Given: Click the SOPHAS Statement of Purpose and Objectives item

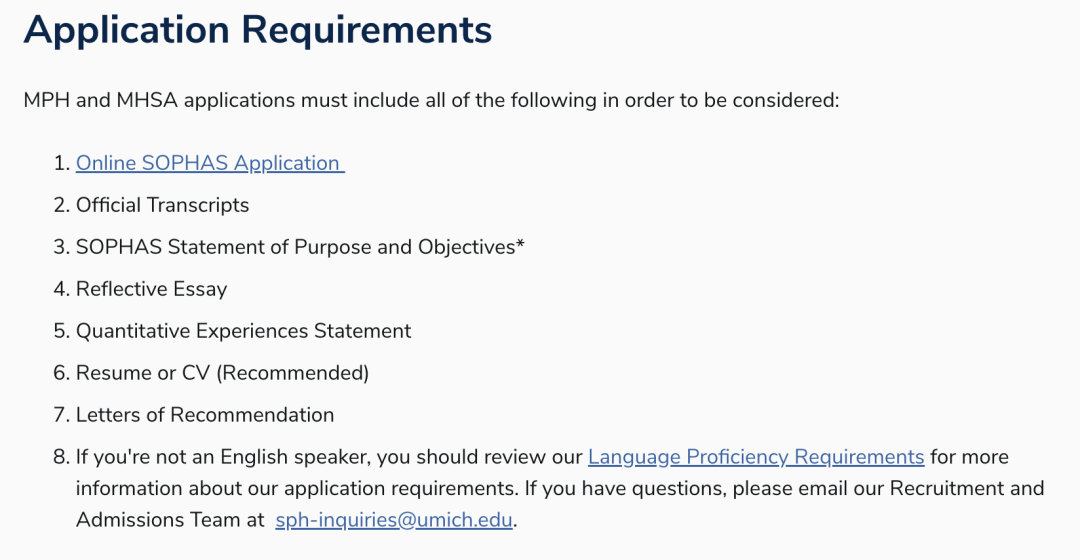Looking at the screenshot, I should coord(300,247).
